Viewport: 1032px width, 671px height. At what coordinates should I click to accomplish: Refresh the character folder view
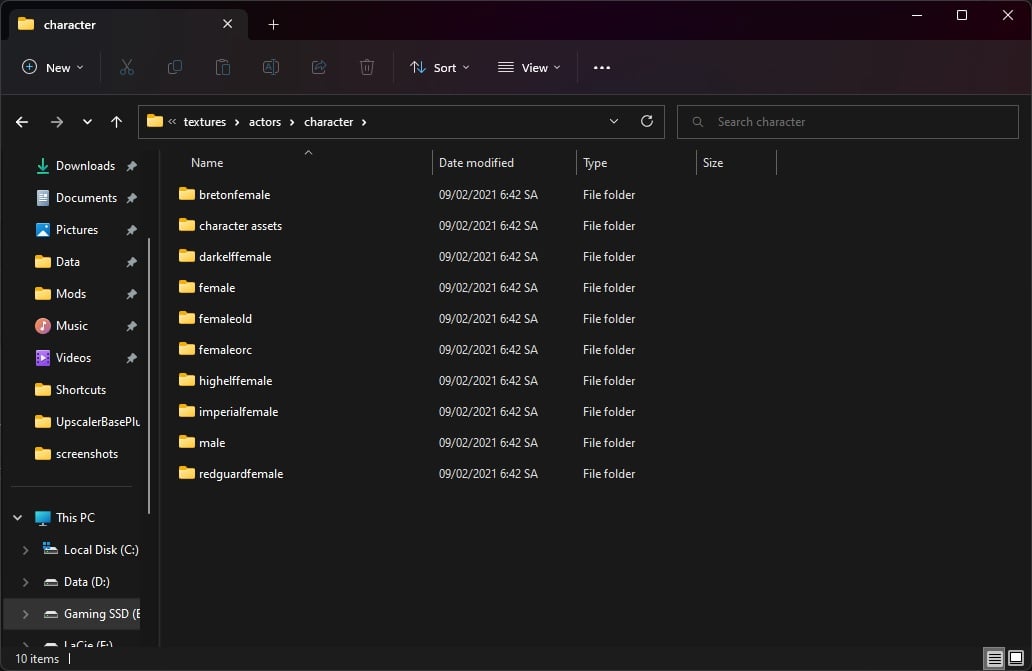tap(646, 121)
